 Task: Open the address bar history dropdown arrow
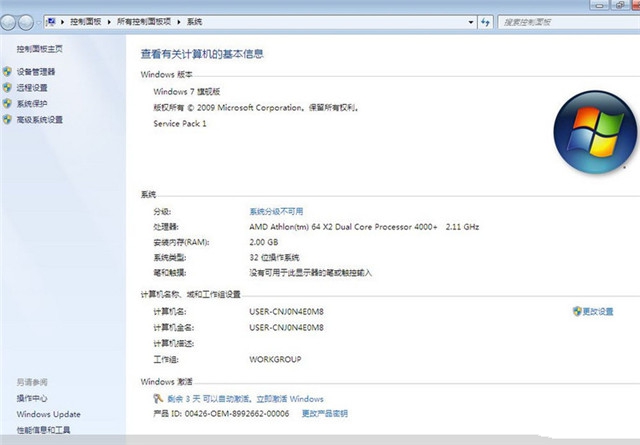click(x=470, y=21)
